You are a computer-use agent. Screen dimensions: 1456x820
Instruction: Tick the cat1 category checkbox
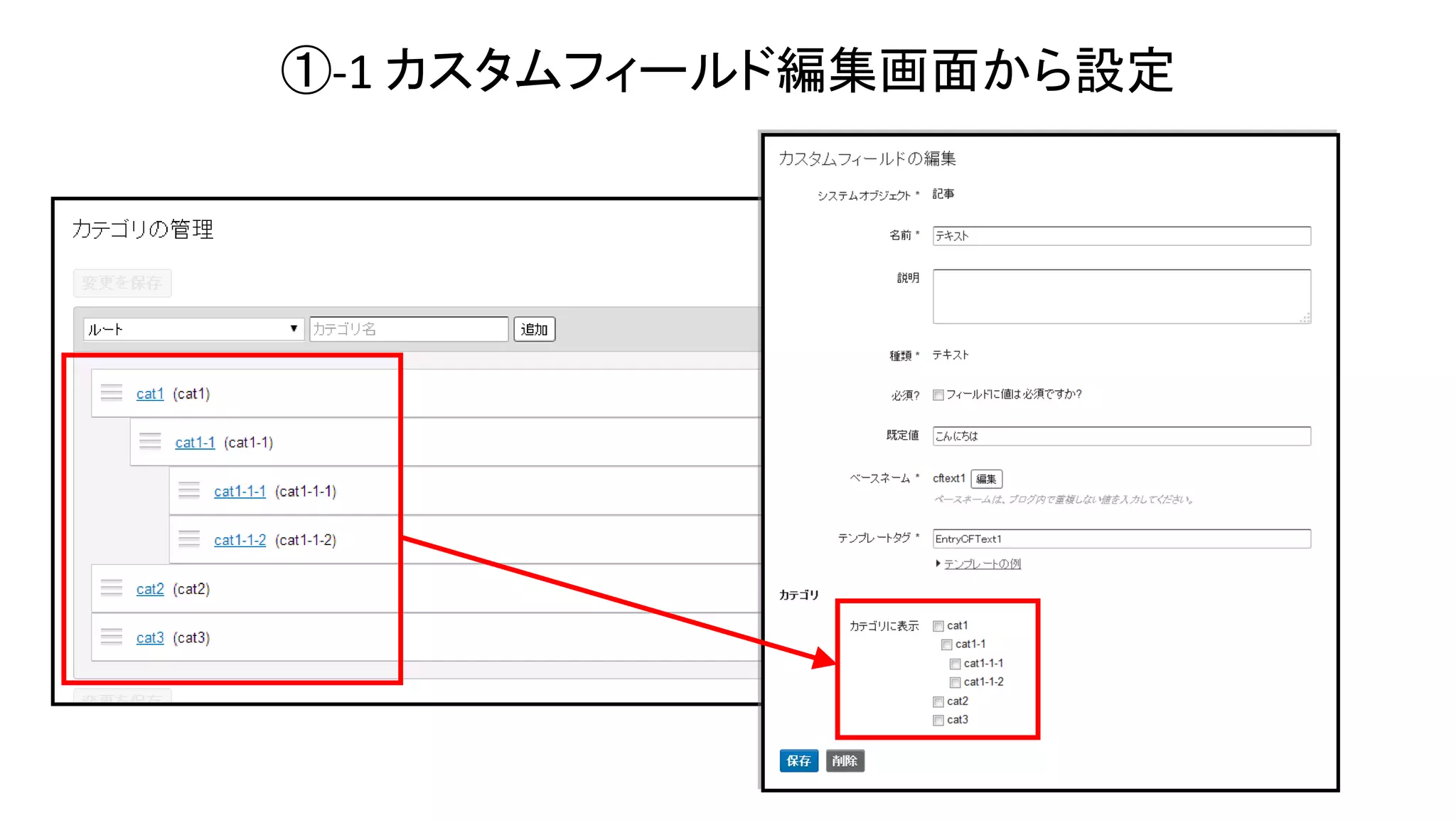point(938,626)
